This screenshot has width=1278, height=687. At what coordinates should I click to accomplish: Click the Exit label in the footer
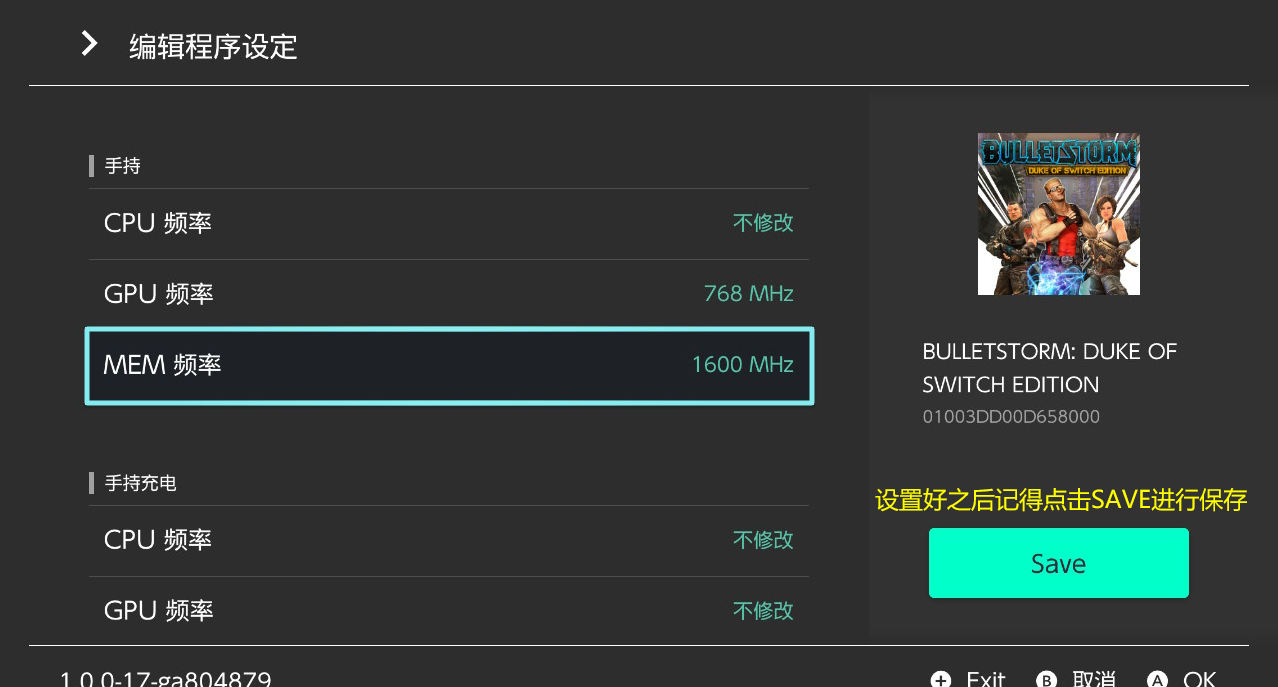click(985, 680)
